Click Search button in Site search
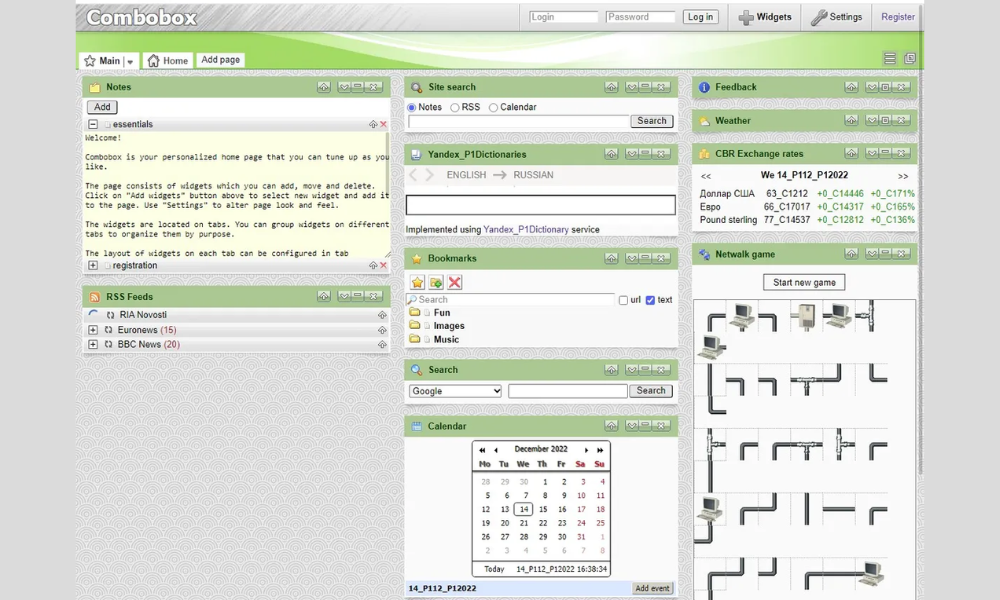The width and height of the screenshot is (1000, 600). (651, 121)
